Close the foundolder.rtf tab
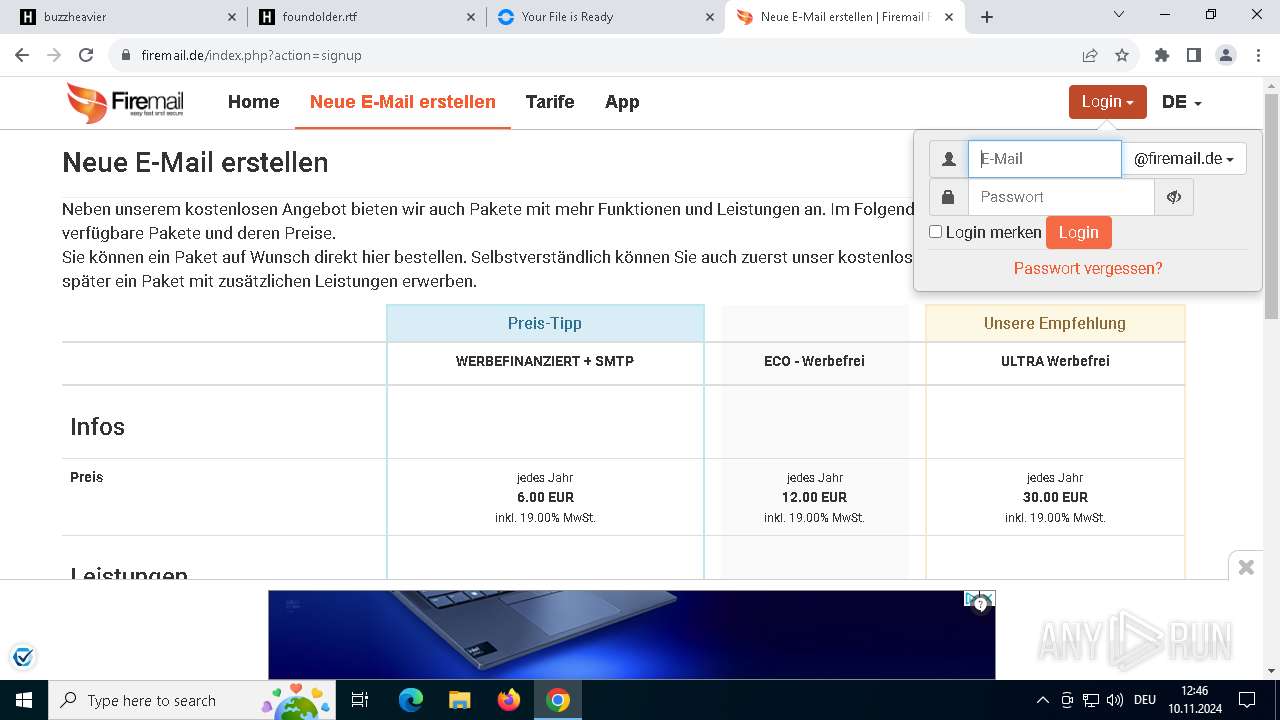This screenshot has width=1280, height=720. pos(471,17)
